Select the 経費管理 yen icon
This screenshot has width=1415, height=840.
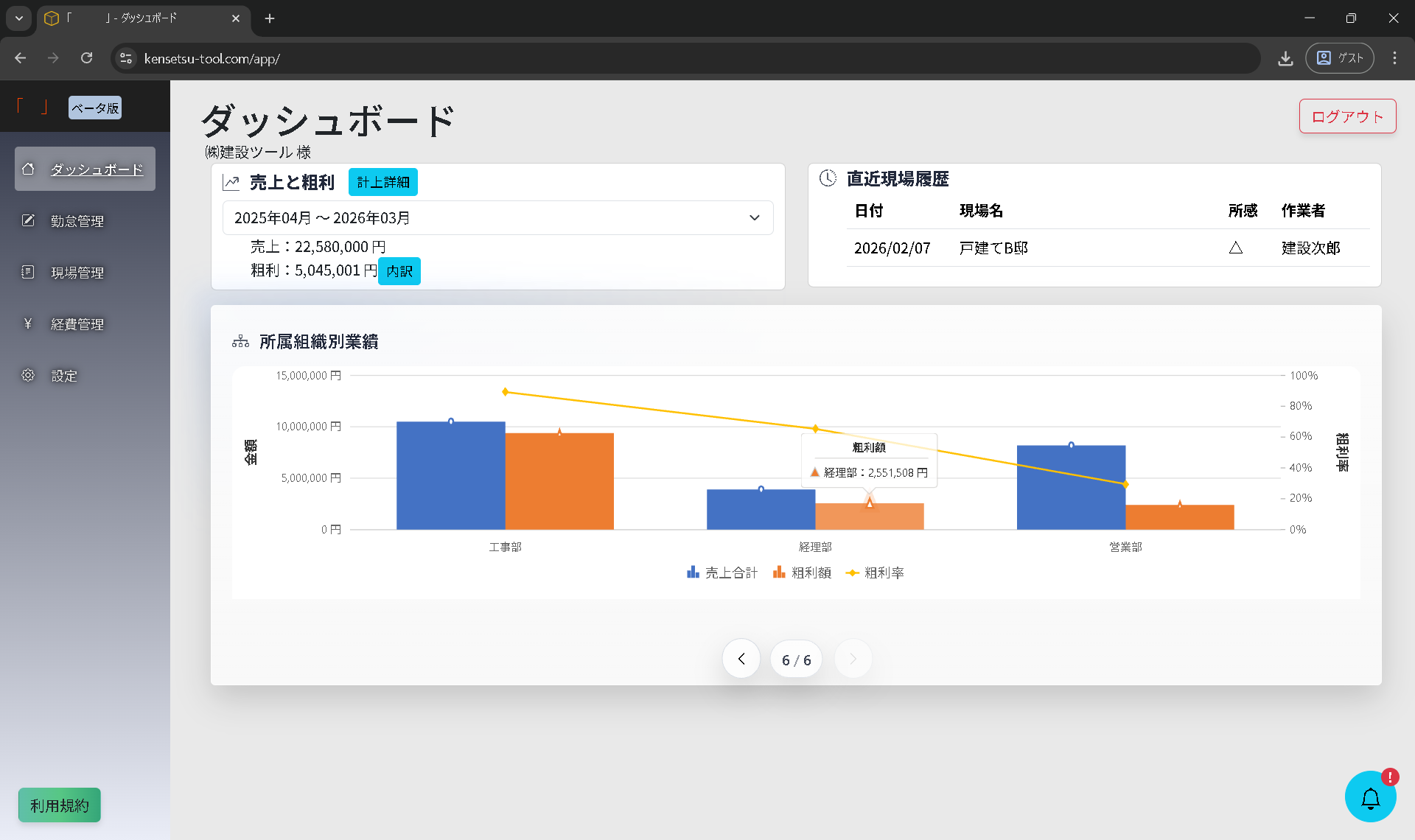[x=29, y=323]
